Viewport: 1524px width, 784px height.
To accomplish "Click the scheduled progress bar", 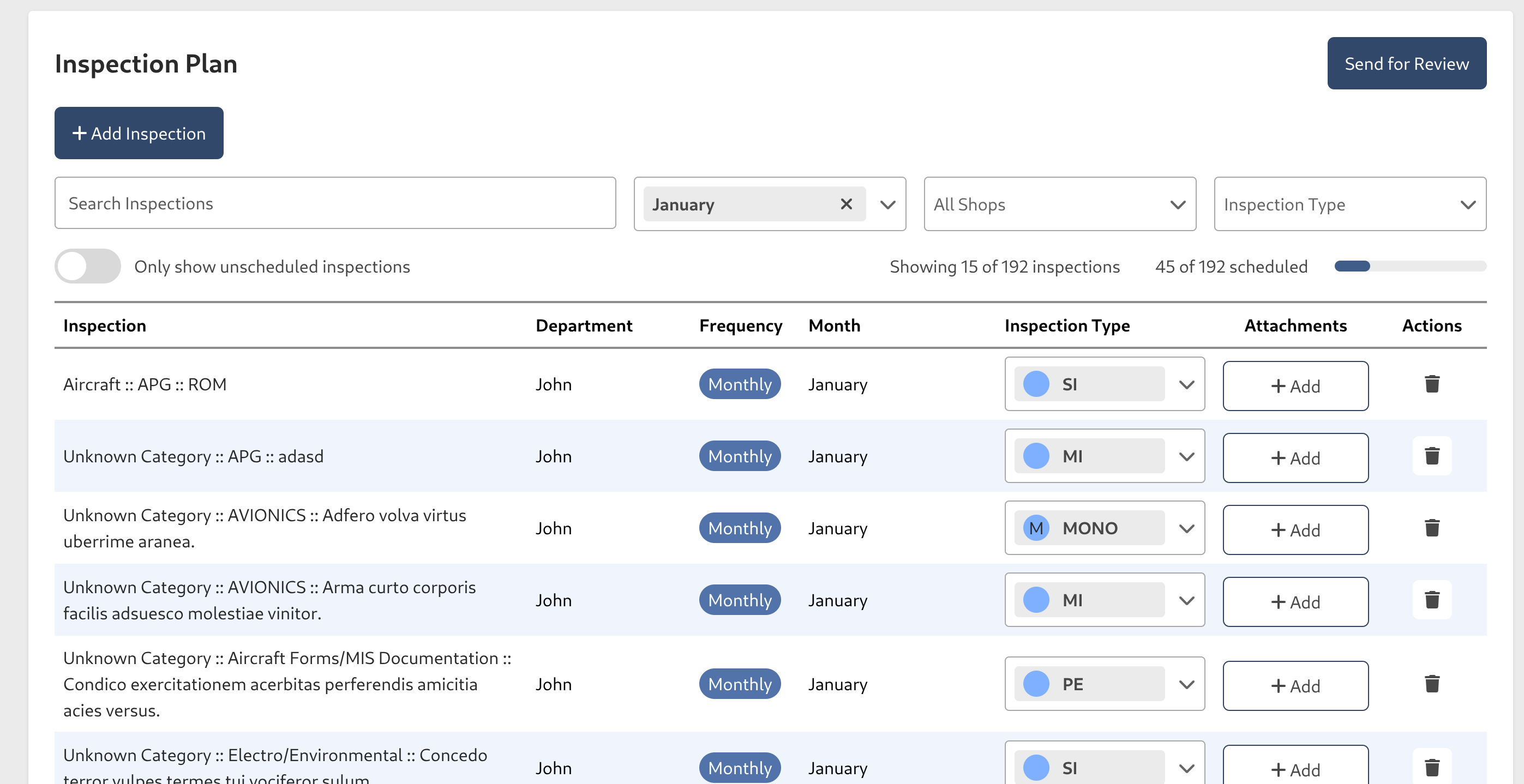I will (x=1410, y=266).
